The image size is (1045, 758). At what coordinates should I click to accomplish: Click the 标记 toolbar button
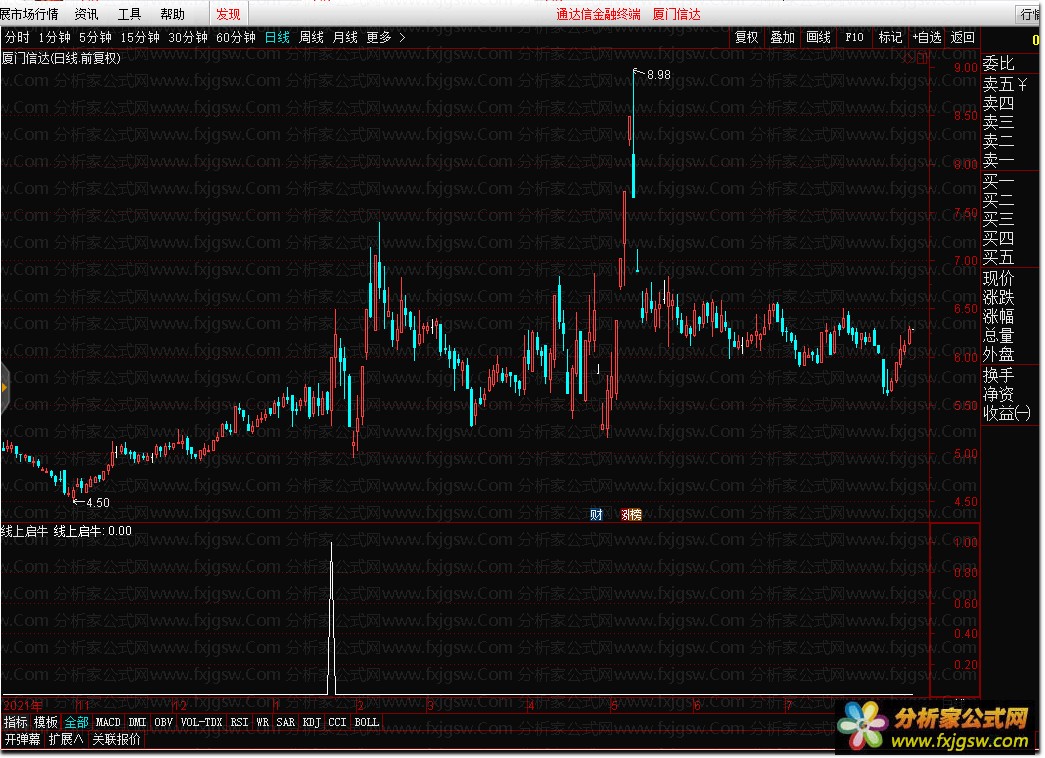[x=890, y=37]
